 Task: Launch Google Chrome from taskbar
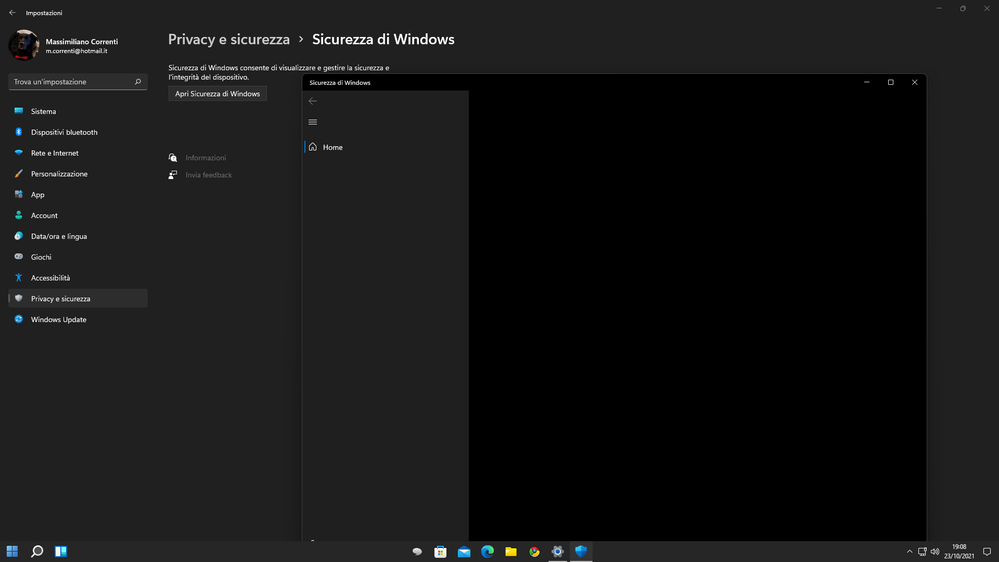coord(534,551)
